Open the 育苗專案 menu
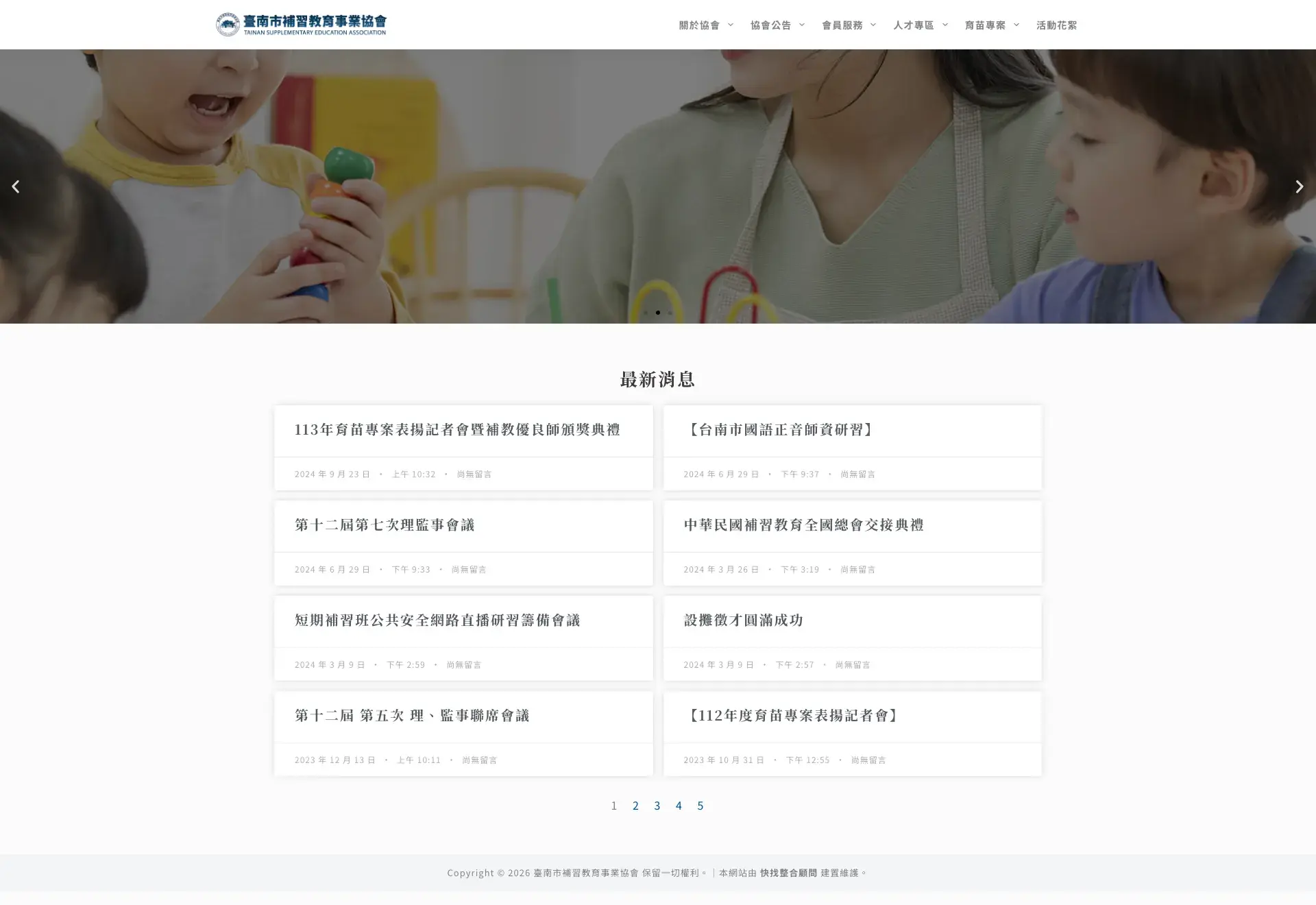Viewport: 1316px width, 905px height. [x=985, y=25]
